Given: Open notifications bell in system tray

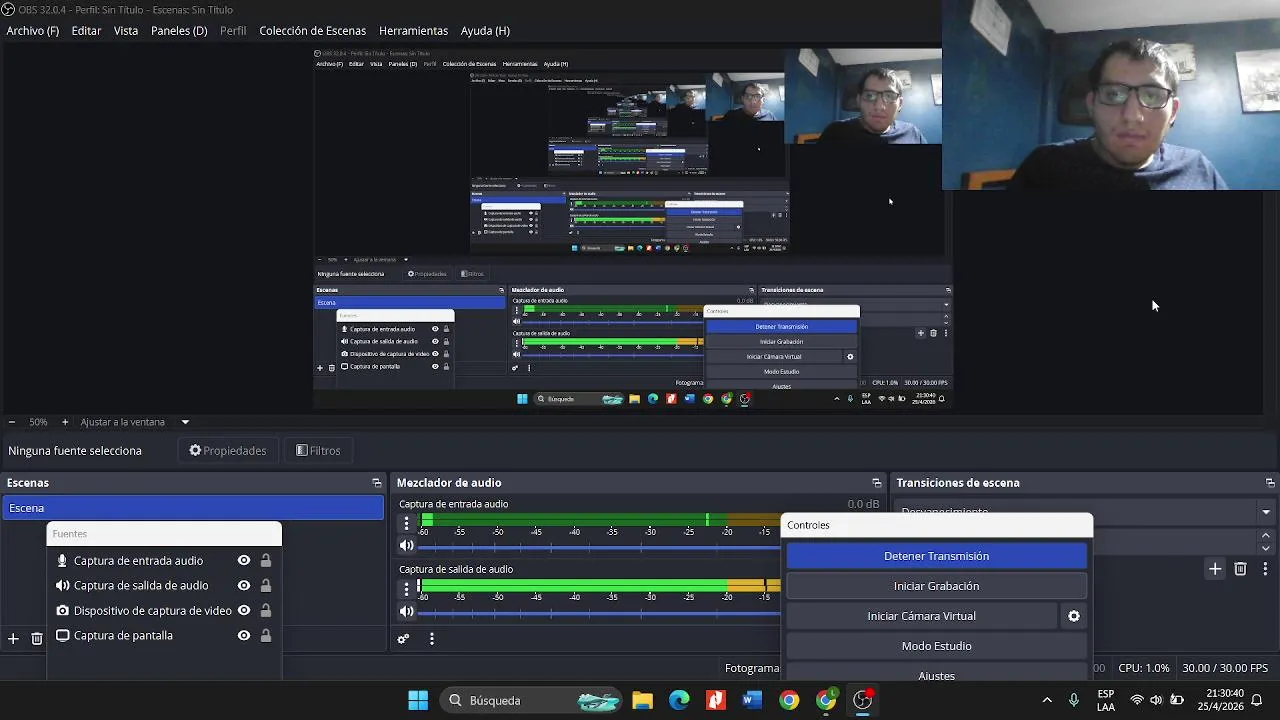Looking at the screenshot, I should tap(1257, 701).
